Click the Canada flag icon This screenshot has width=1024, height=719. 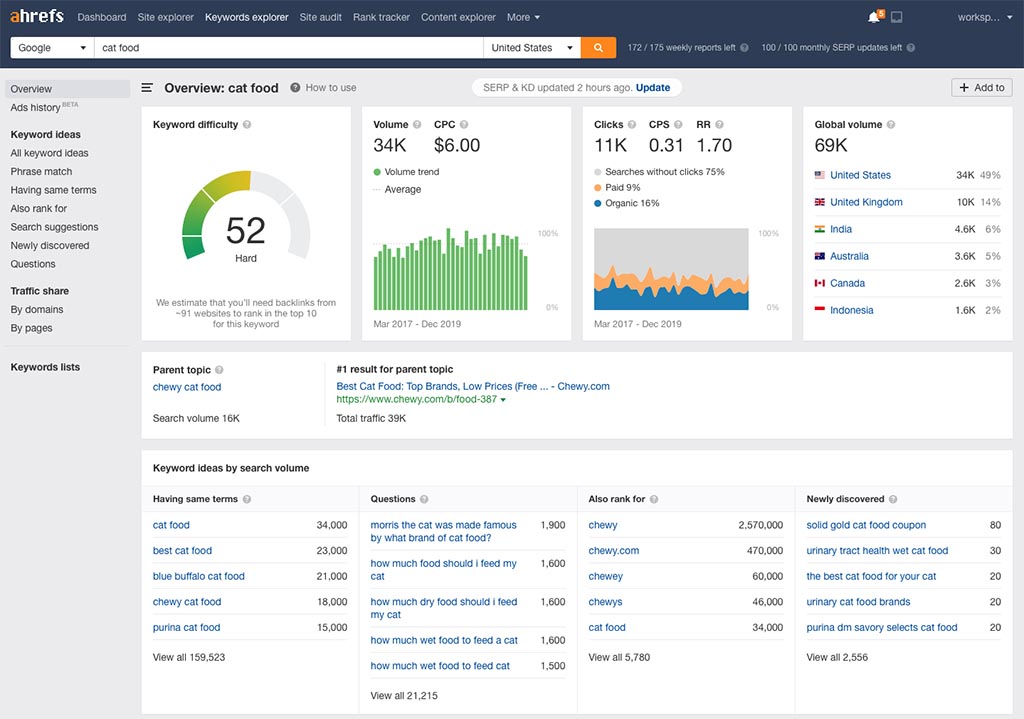[x=820, y=283]
